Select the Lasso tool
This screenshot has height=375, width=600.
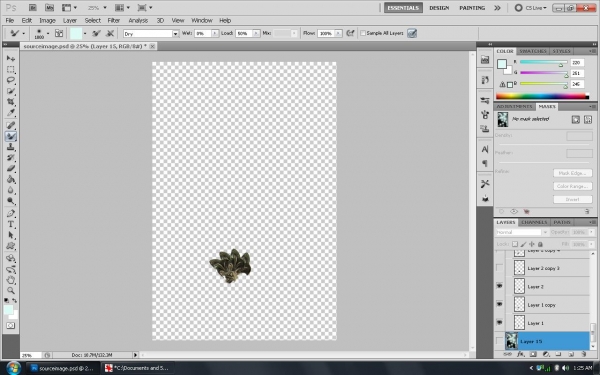click(x=11, y=80)
